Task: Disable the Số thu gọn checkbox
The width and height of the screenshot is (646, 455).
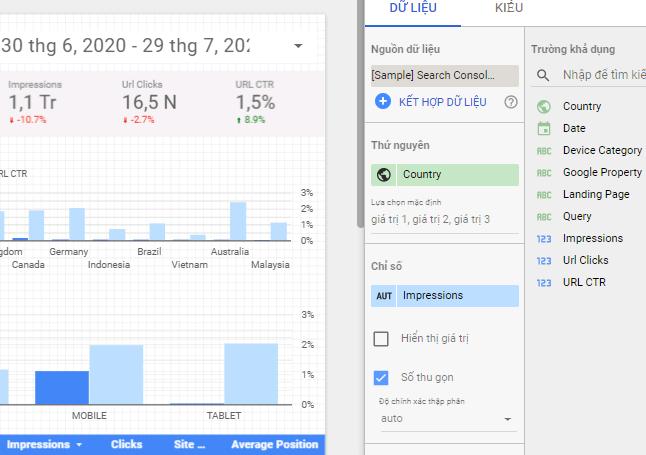Action: (381, 378)
